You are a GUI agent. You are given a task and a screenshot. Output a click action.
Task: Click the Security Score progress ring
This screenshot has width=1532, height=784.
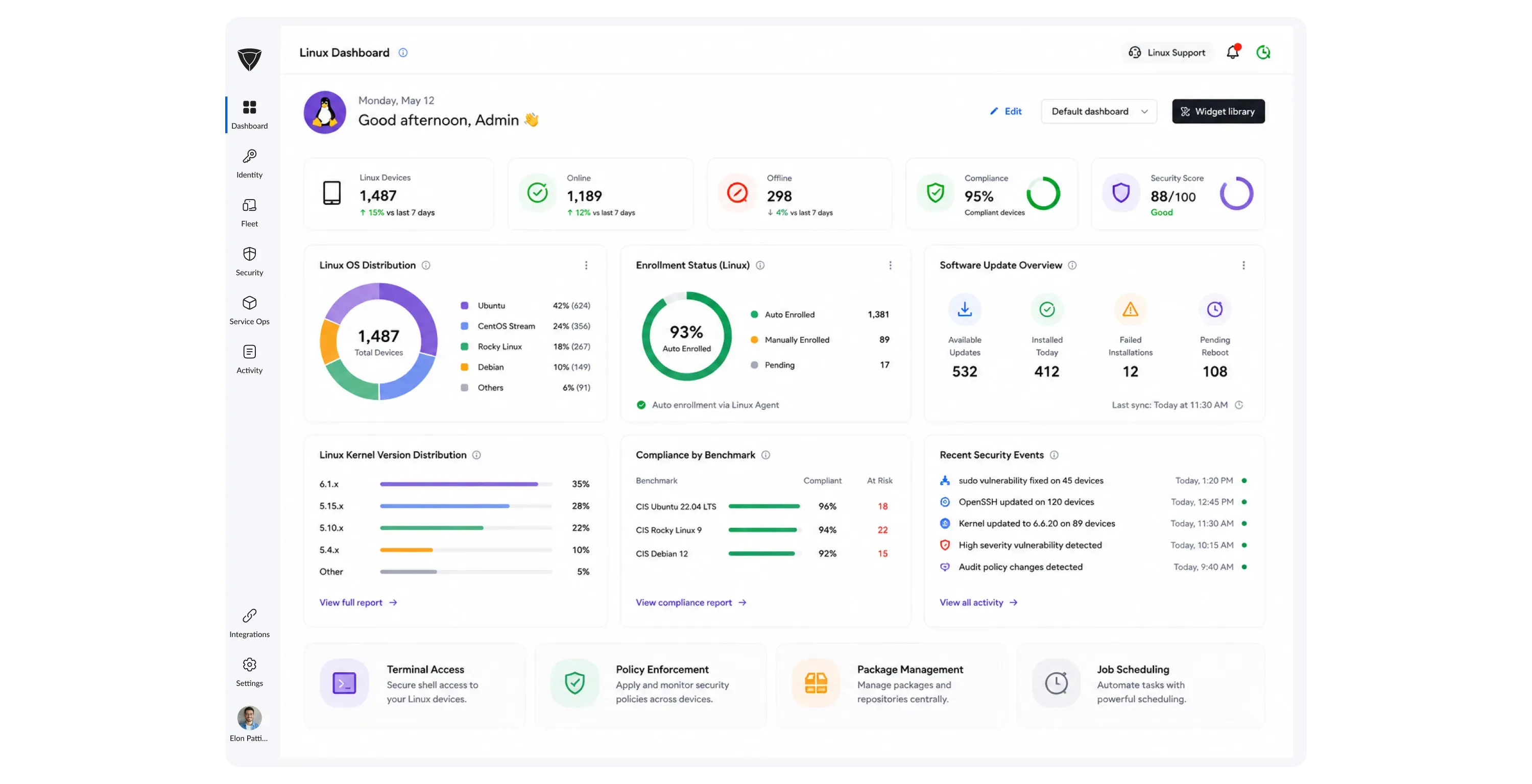click(x=1236, y=193)
